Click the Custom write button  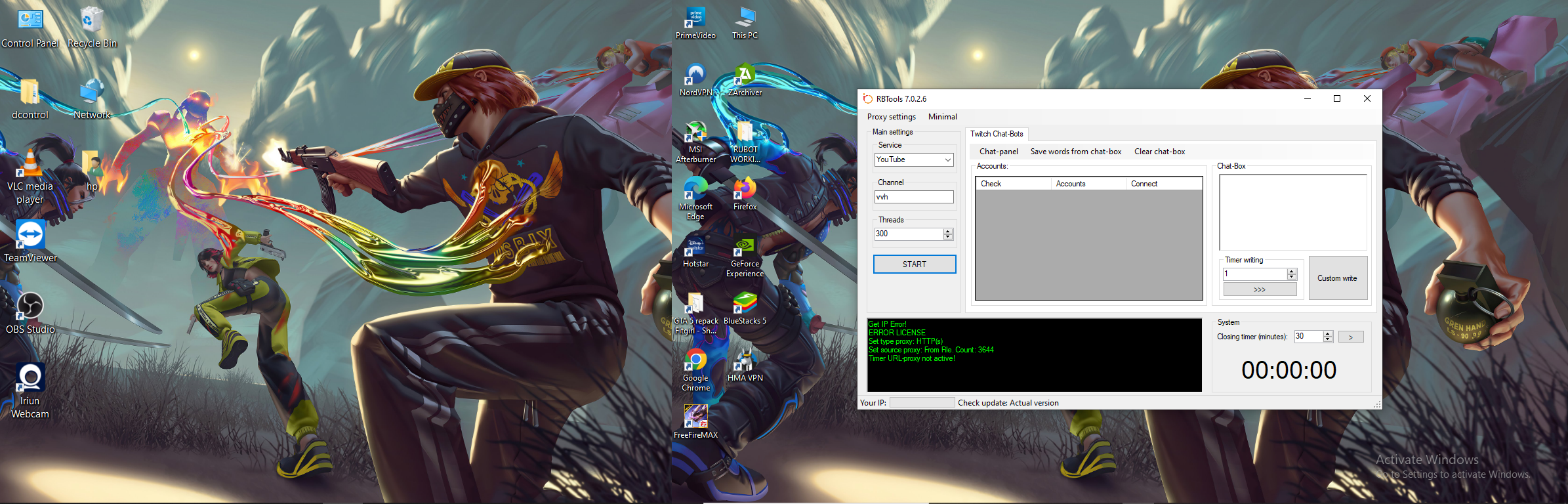(x=1337, y=278)
